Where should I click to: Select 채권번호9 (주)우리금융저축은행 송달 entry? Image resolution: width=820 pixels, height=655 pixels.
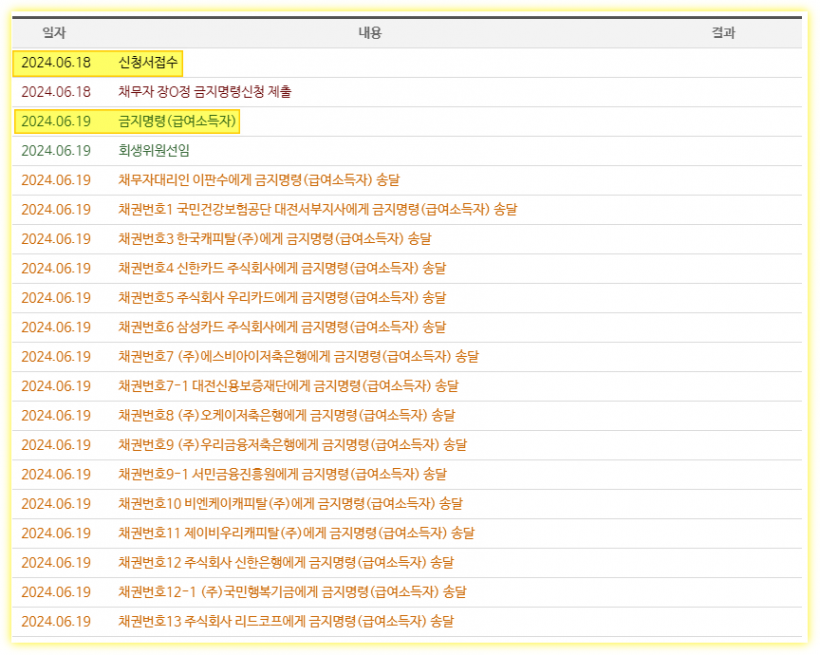click(292, 445)
